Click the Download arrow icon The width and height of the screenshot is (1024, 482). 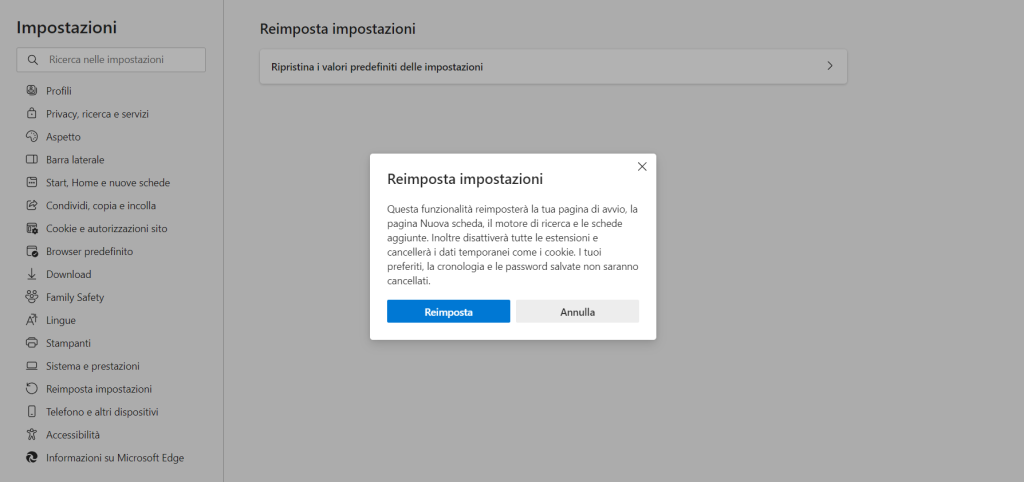[x=32, y=275]
